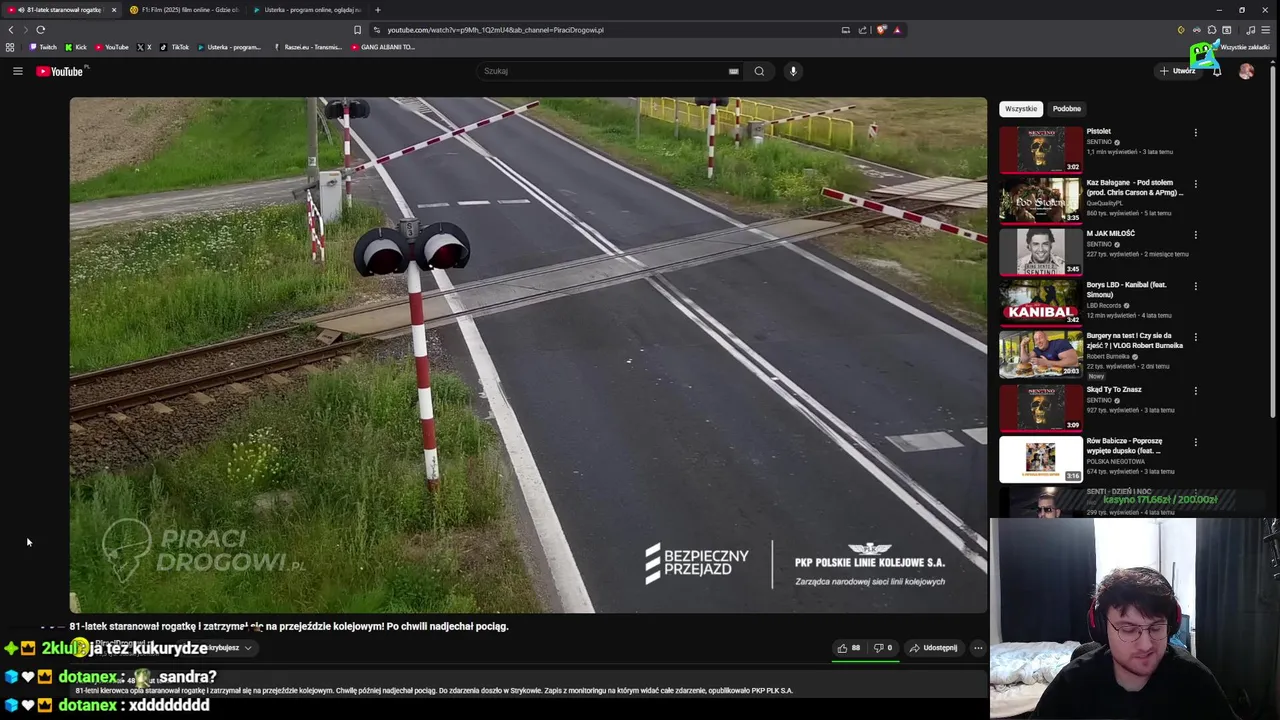
Task: Switch to the F1: Film (2025) tab
Action: click(x=184, y=10)
